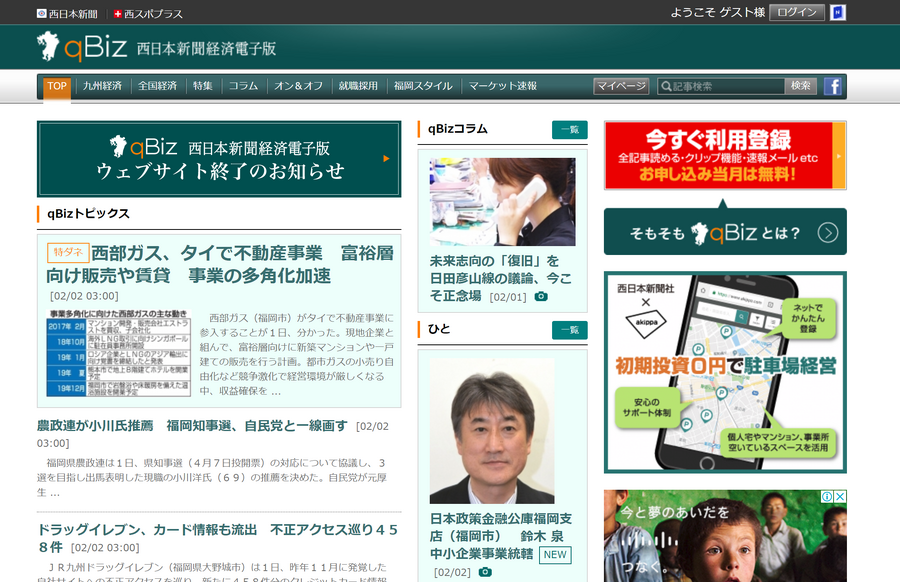The height and width of the screenshot is (582, 900).
Task: Open the コラム menu item
Action: coord(243,86)
